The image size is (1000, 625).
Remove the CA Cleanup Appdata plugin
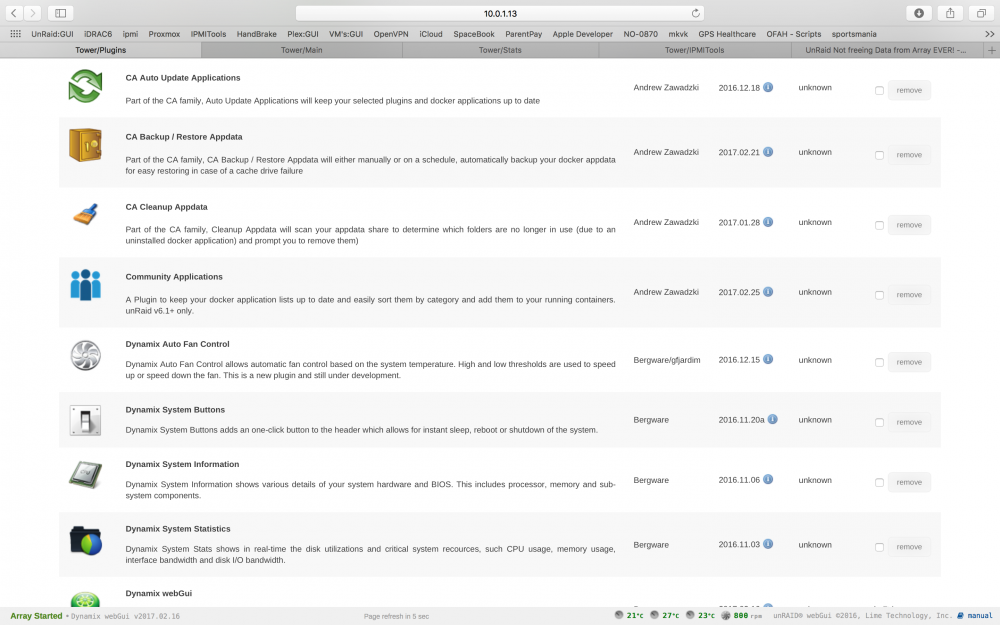[909, 224]
